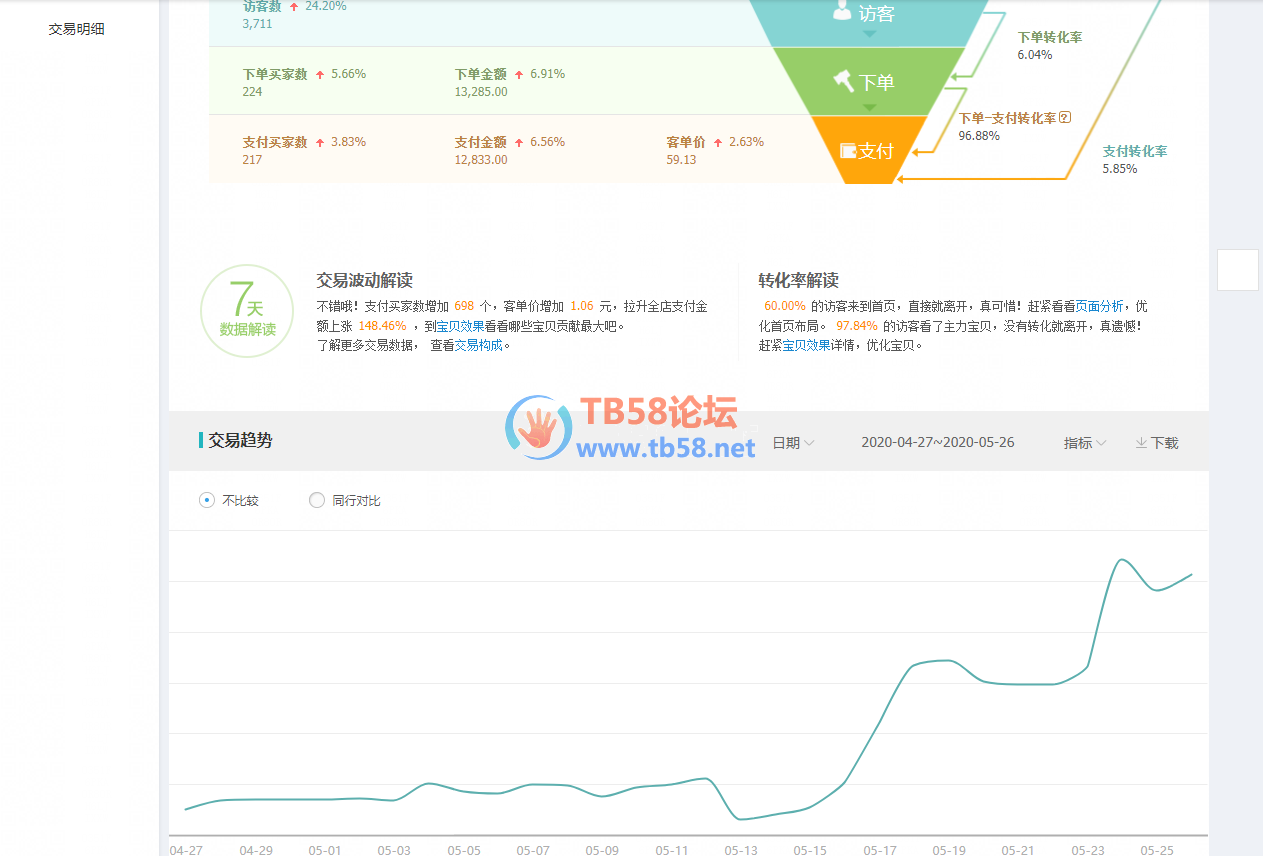The image size is (1263, 856).
Task: Click the visitor person icon in funnel
Action: (843, 11)
